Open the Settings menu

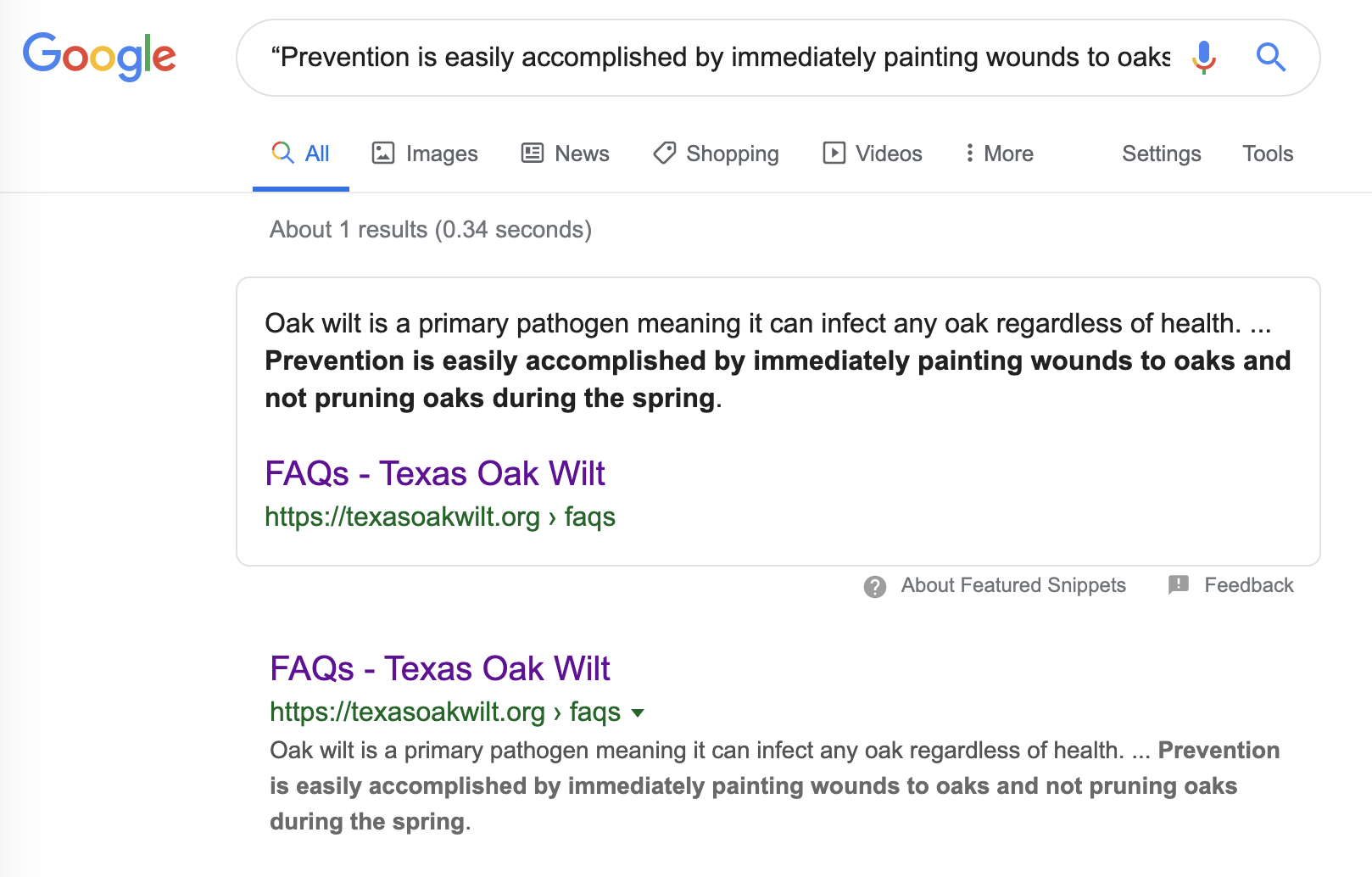(x=1161, y=154)
